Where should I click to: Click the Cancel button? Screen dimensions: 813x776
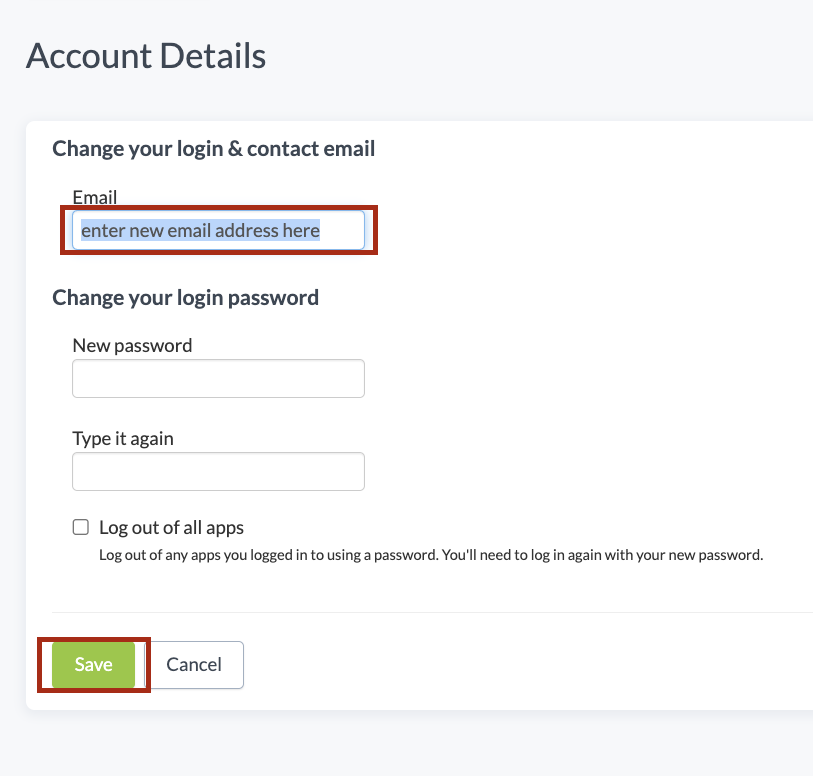point(194,665)
